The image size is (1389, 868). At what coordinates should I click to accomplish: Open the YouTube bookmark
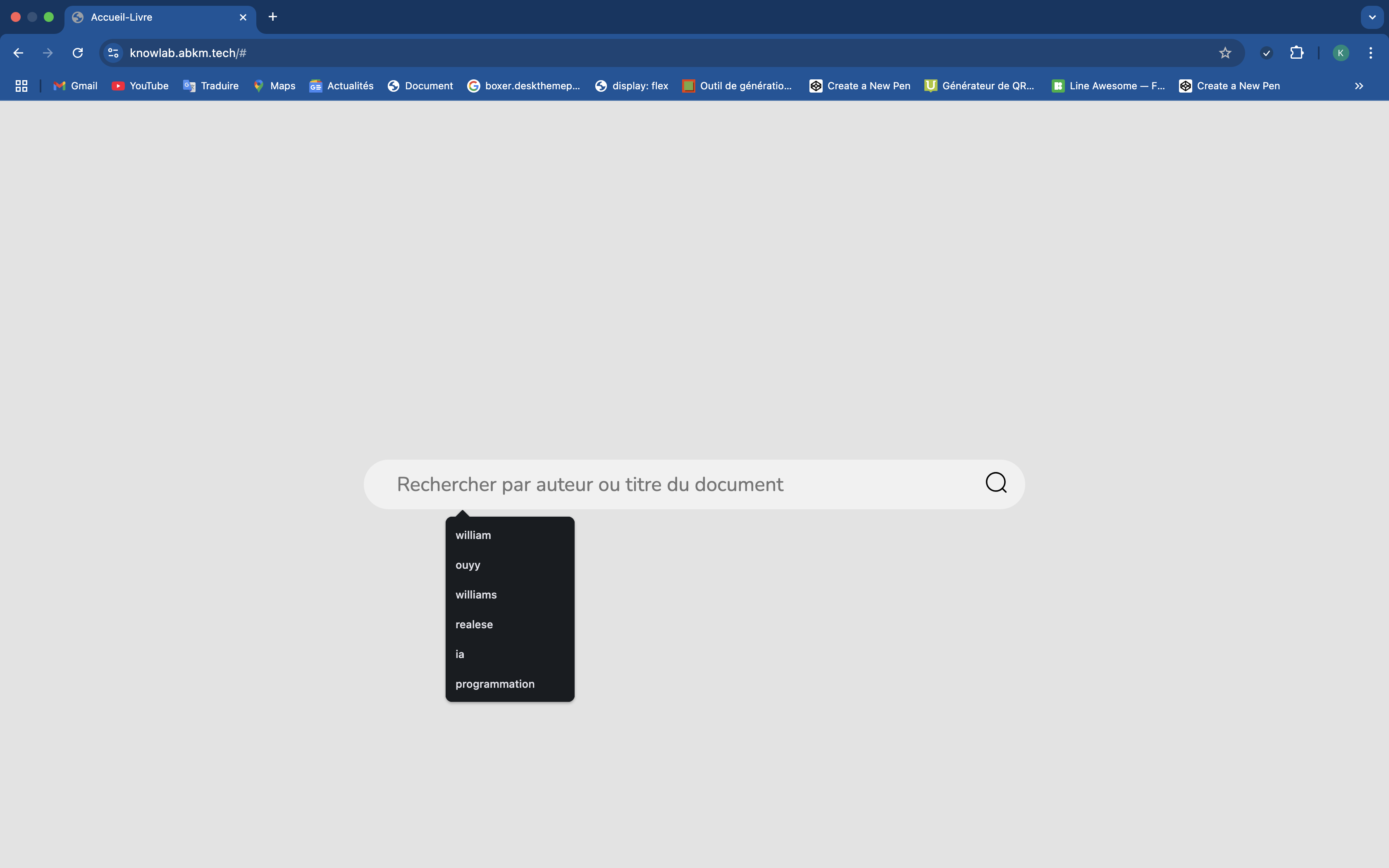pyautogui.click(x=140, y=86)
